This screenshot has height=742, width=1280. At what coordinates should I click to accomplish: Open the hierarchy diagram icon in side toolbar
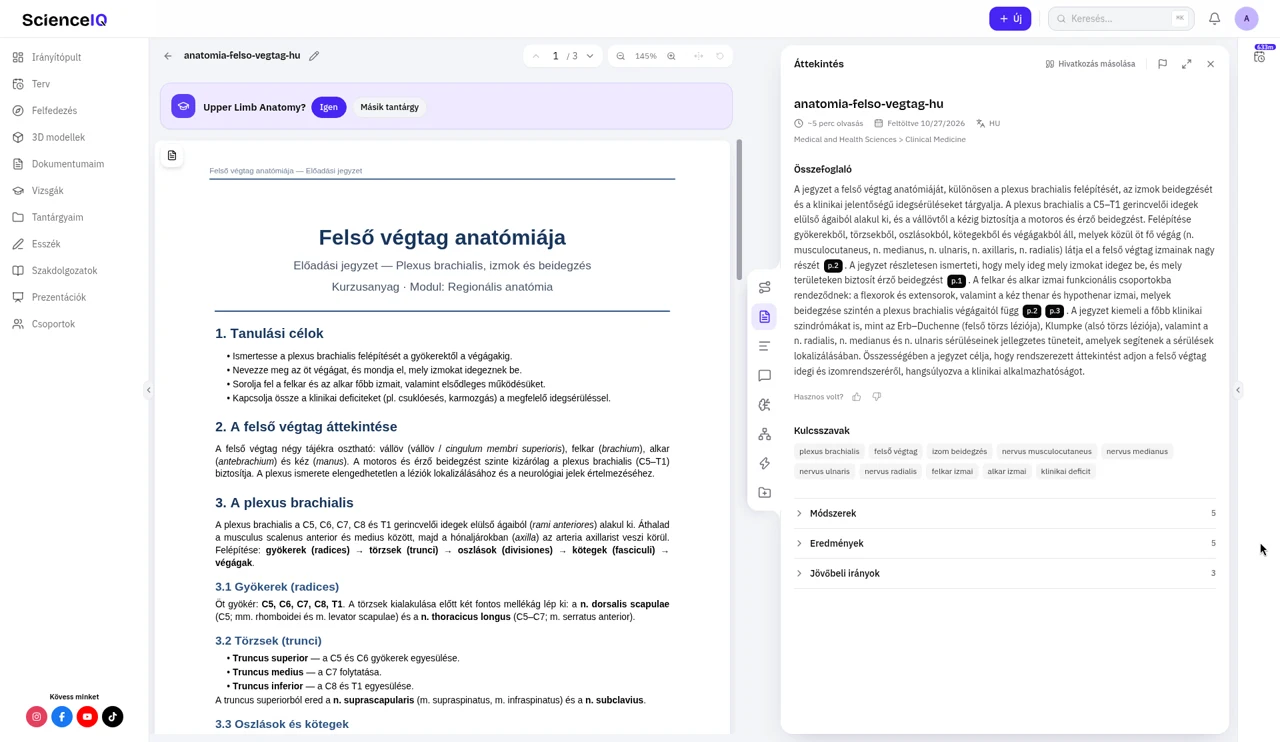click(x=764, y=434)
